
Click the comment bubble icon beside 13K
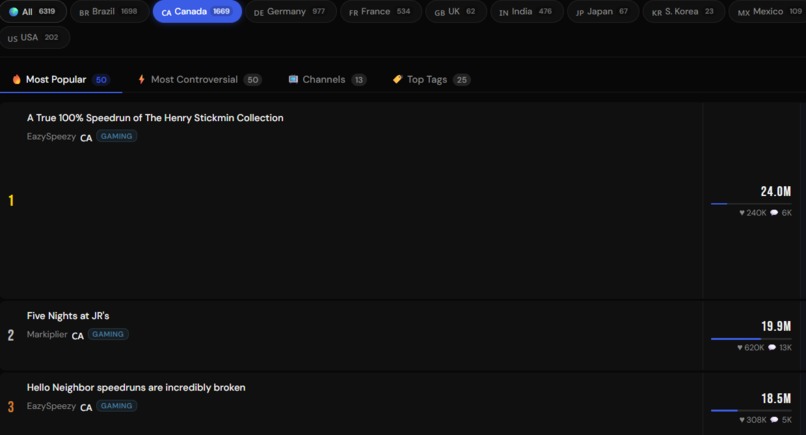click(x=772, y=348)
